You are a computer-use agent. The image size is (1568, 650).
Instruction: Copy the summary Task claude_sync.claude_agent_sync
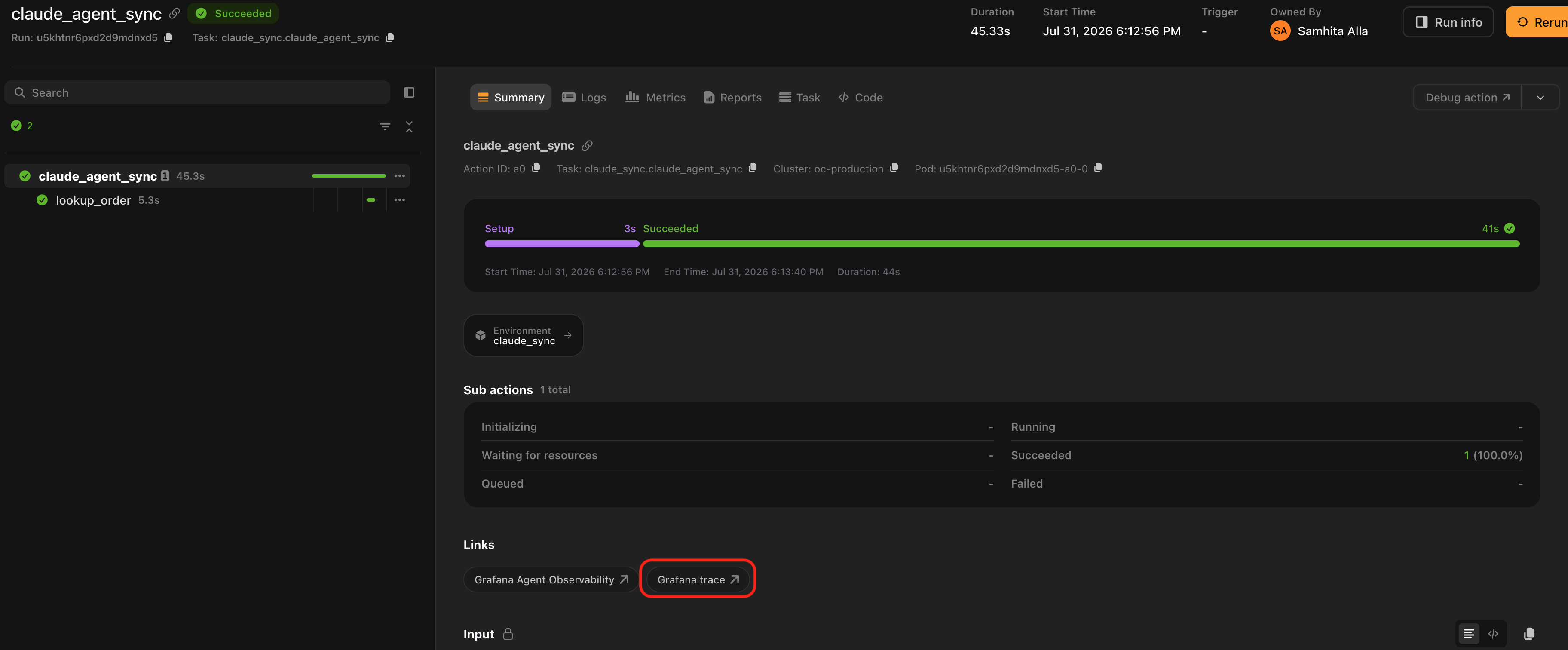pyautogui.click(x=753, y=168)
